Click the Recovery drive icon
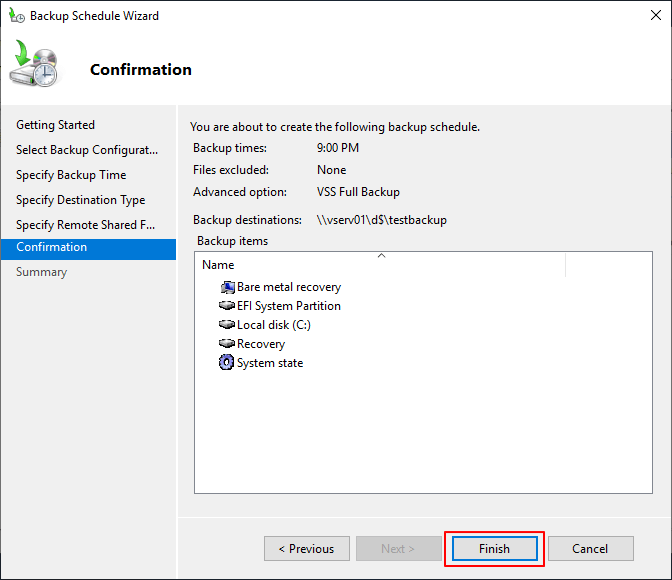This screenshot has width=672, height=580. point(227,343)
